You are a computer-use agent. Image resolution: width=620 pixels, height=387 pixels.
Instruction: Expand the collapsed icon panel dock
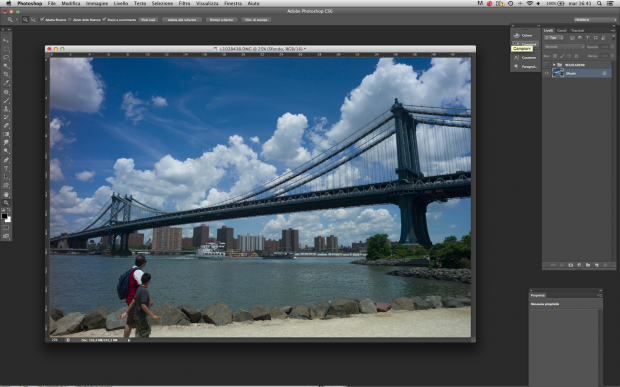coord(539,26)
